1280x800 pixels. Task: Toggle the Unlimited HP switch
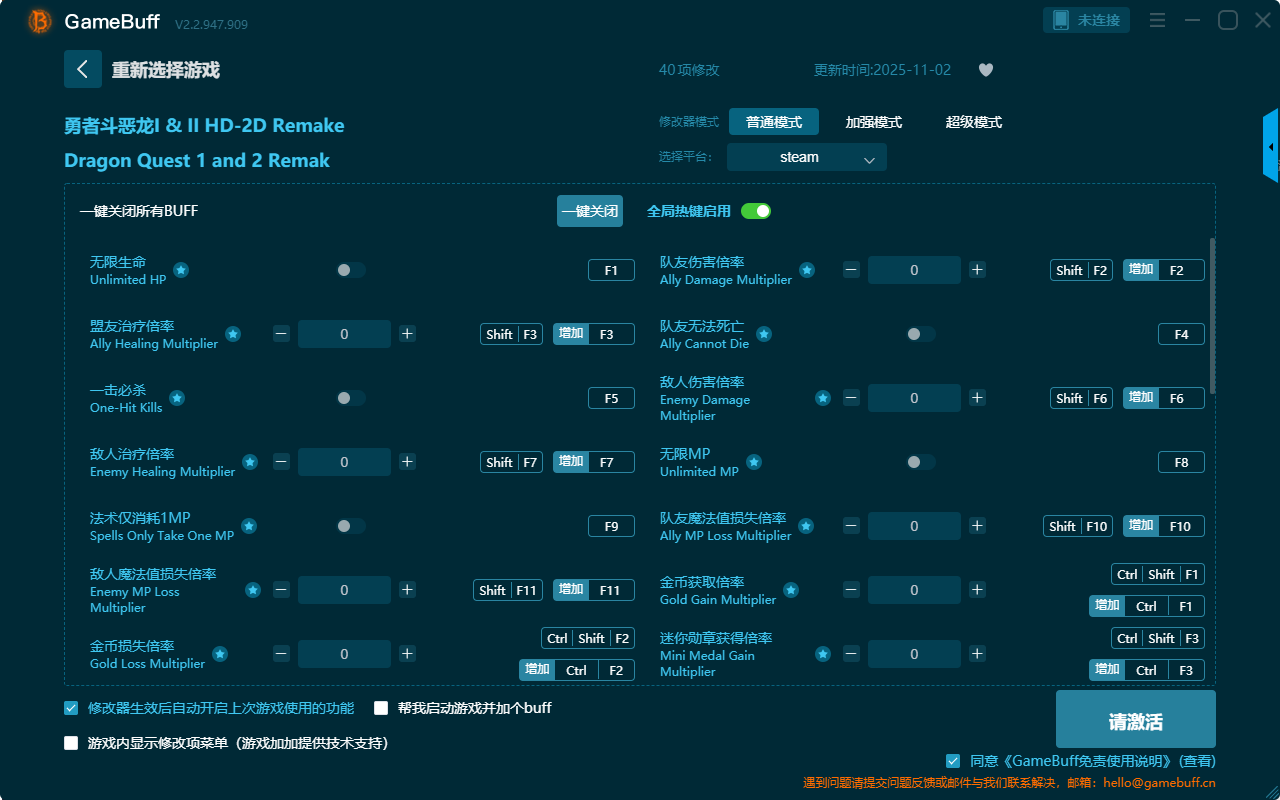(x=350, y=270)
